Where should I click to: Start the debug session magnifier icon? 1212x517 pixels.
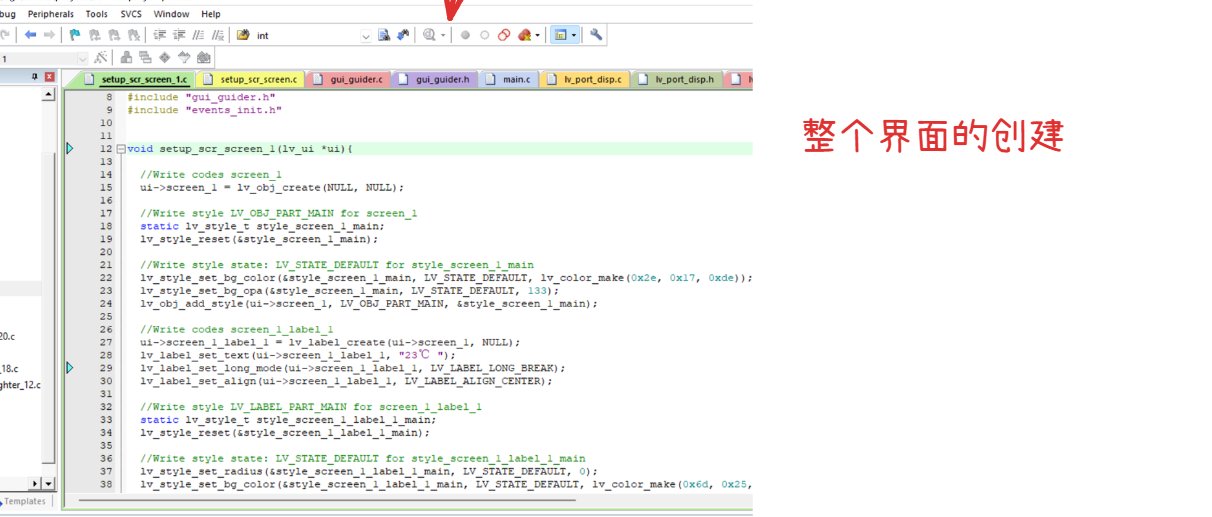click(429, 35)
